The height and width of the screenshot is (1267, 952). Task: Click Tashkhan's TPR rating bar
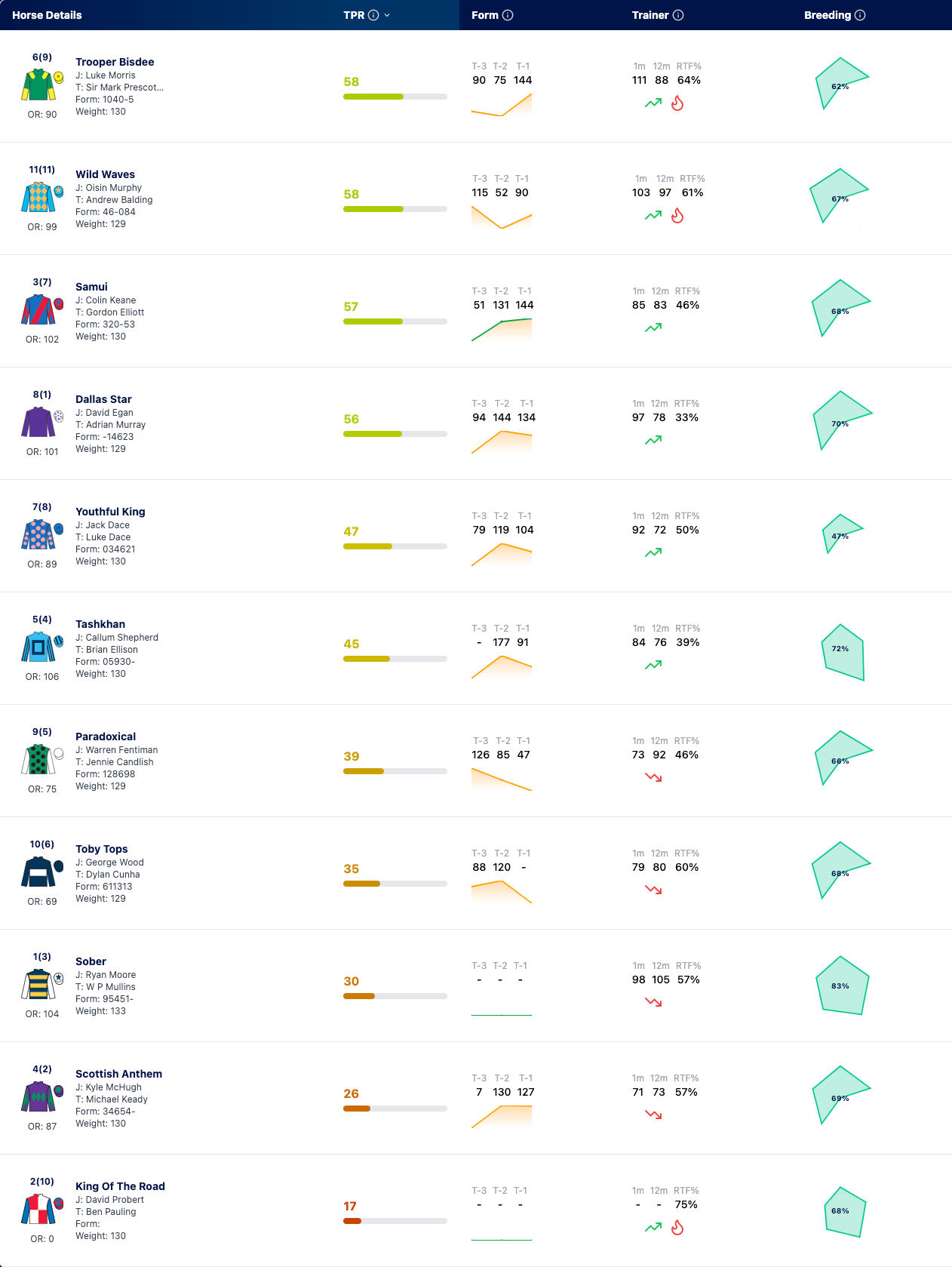click(395, 659)
